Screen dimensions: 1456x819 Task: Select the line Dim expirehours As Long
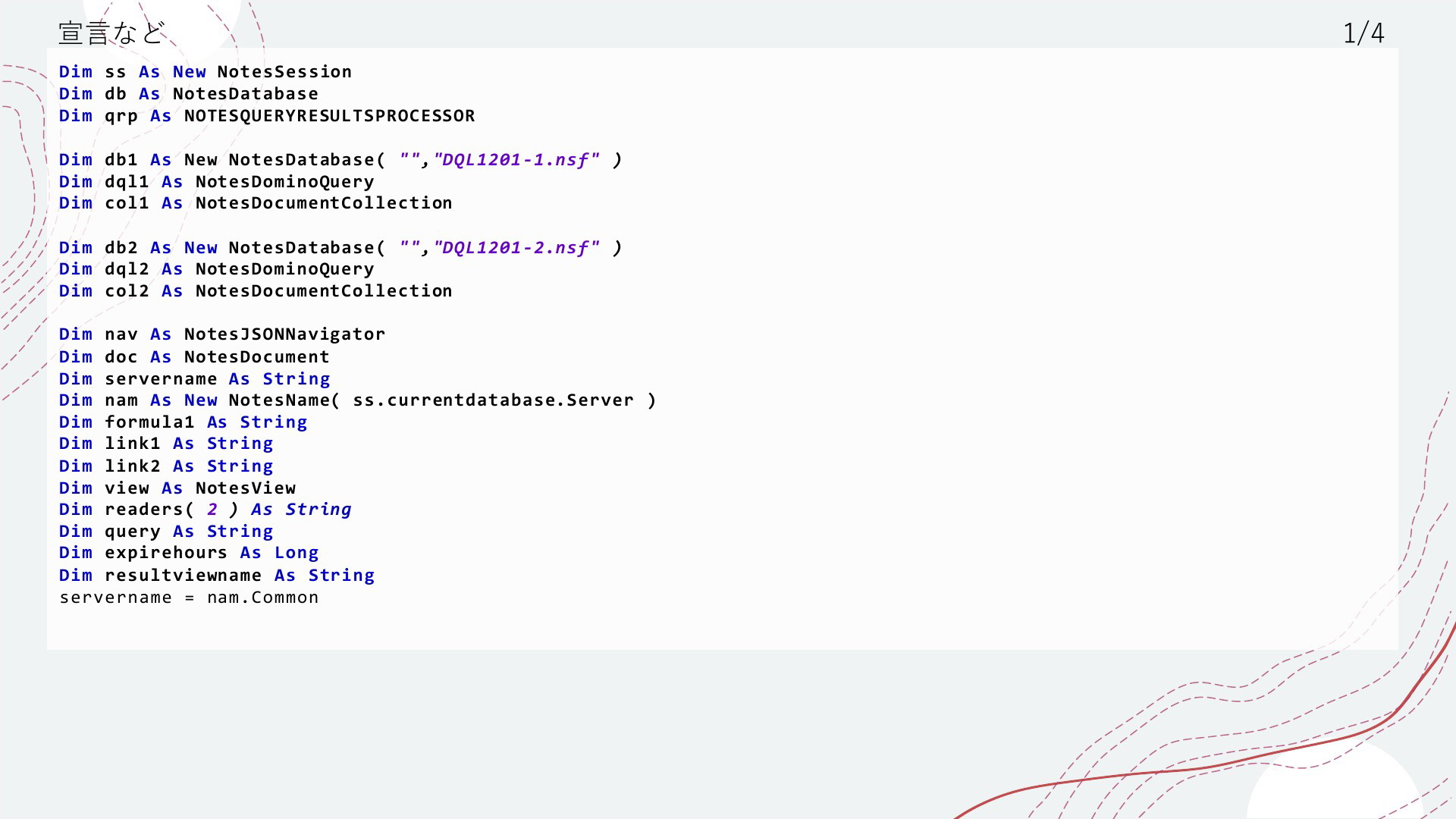189,553
